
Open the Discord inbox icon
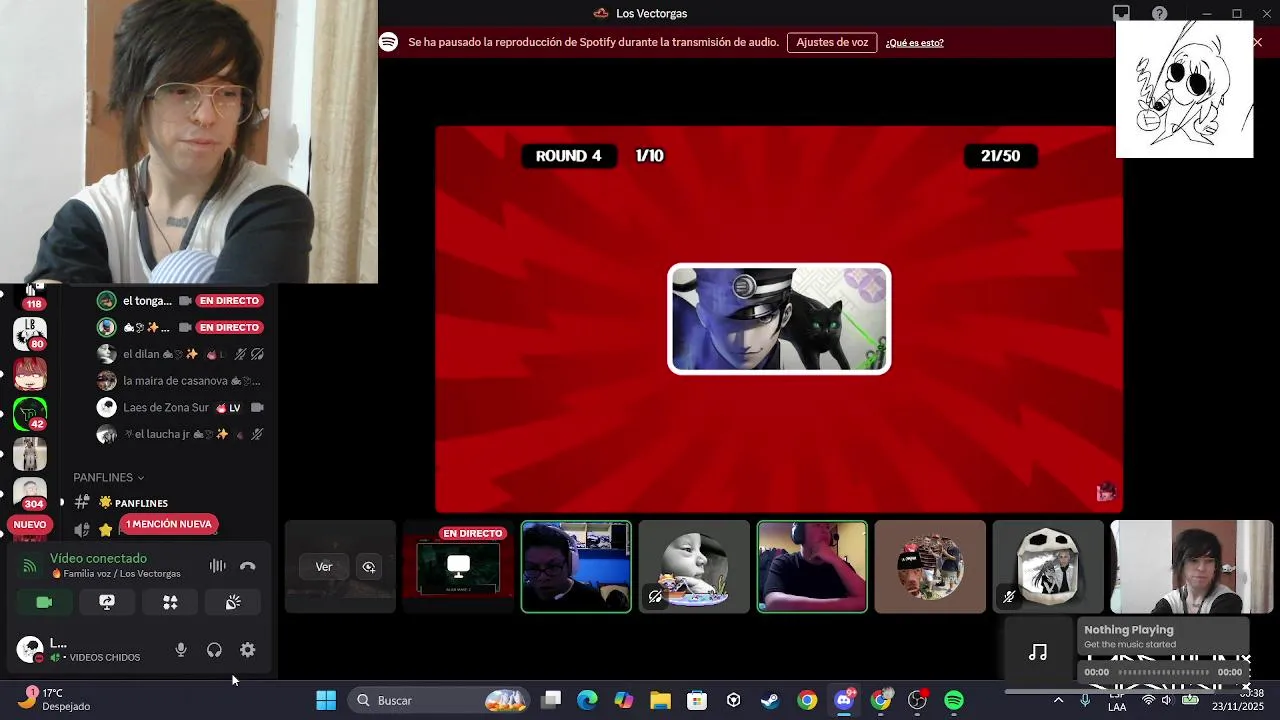pyautogui.click(x=1121, y=13)
